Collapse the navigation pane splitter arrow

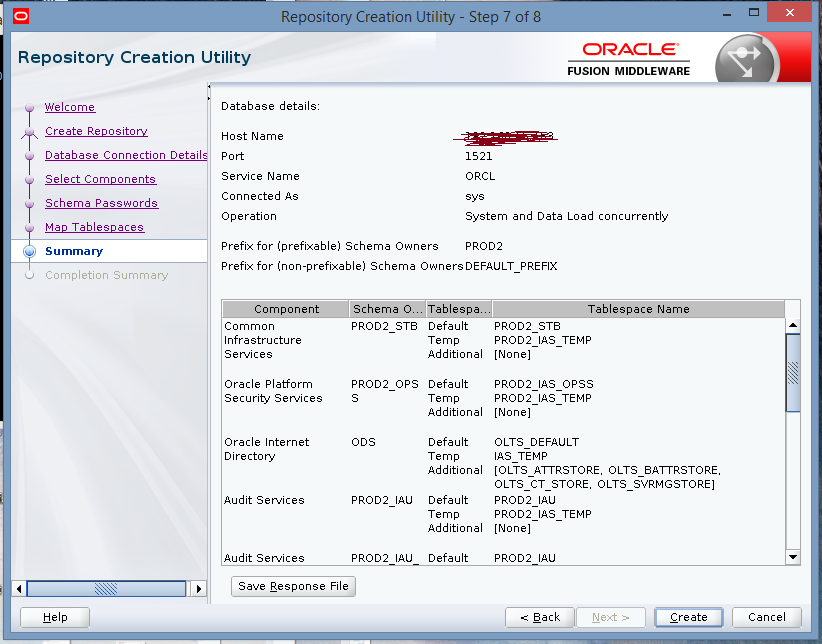tap(209, 86)
